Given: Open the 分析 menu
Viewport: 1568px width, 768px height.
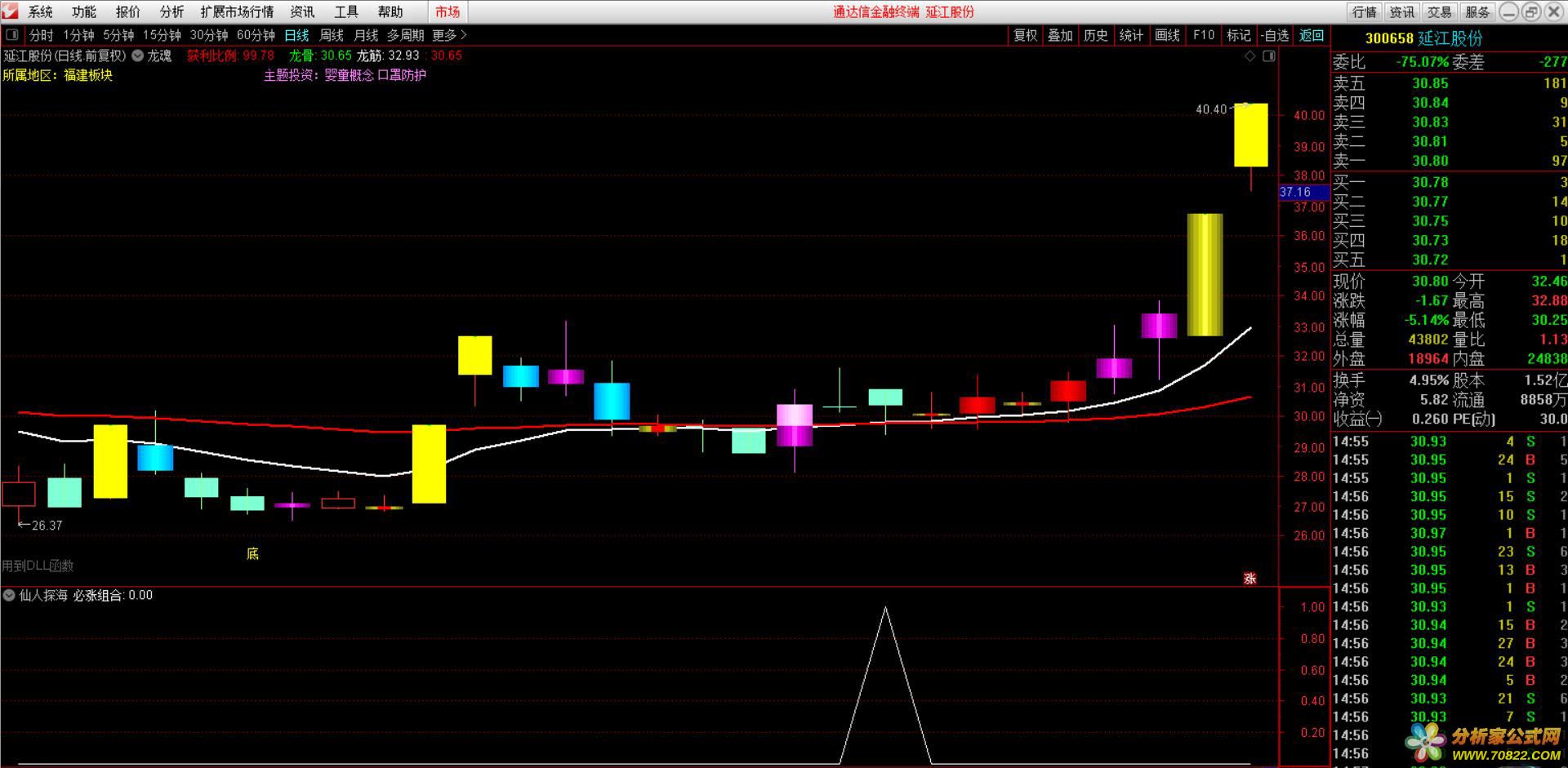Looking at the screenshot, I should (171, 11).
